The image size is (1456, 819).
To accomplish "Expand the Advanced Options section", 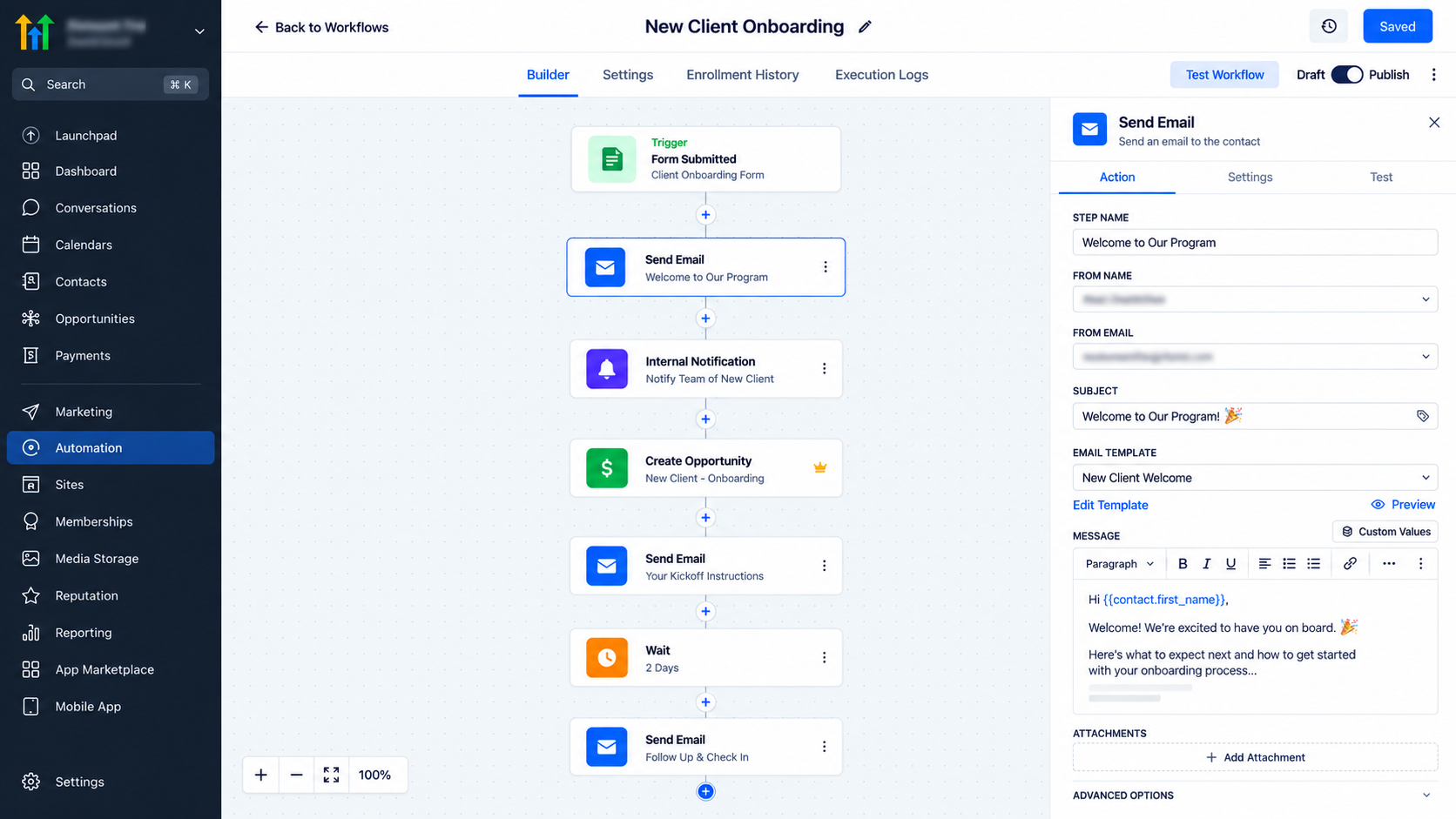I will 1255,796.
